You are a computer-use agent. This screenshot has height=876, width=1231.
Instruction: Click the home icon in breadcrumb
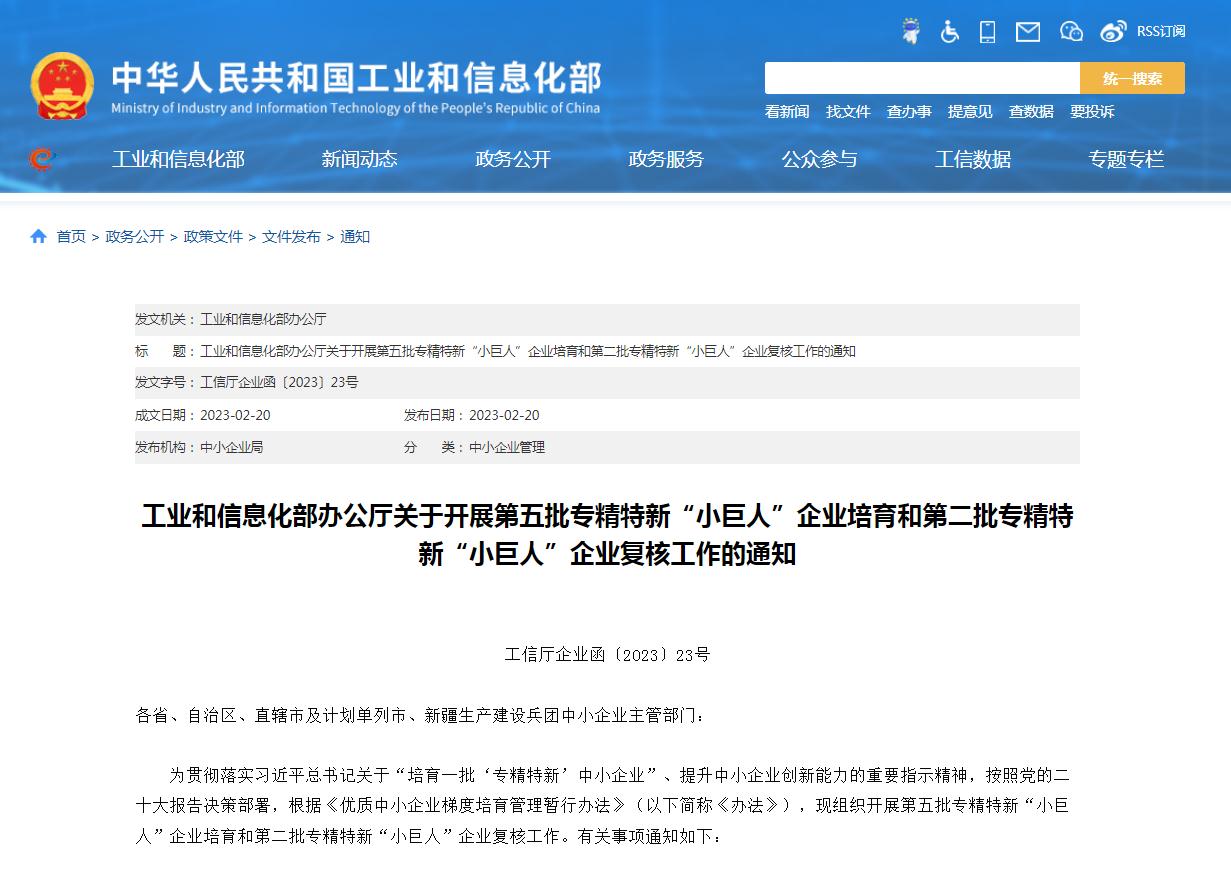tap(39, 237)
